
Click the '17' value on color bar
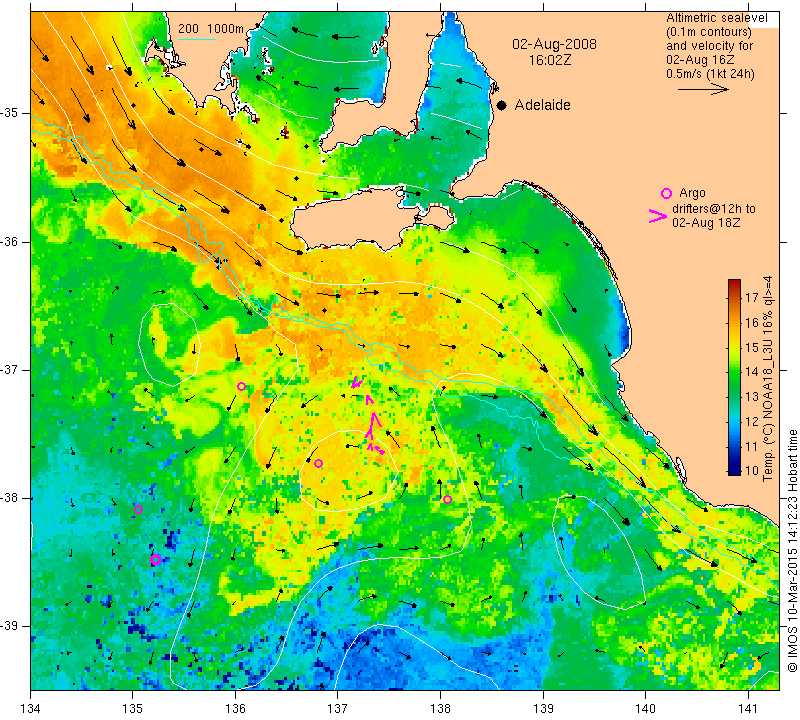(x=752, y=298)
